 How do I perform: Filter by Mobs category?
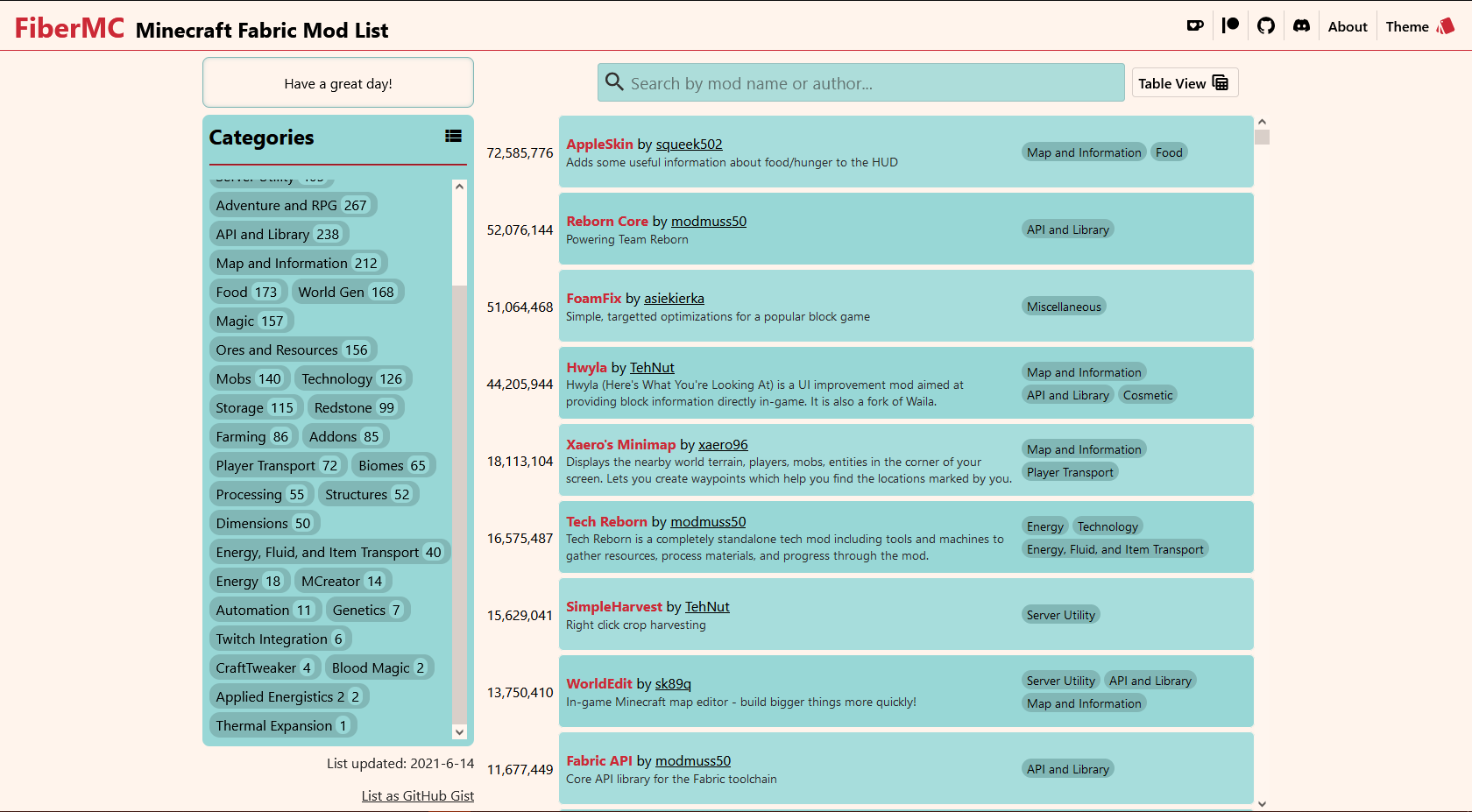click(x=249, y=378)
